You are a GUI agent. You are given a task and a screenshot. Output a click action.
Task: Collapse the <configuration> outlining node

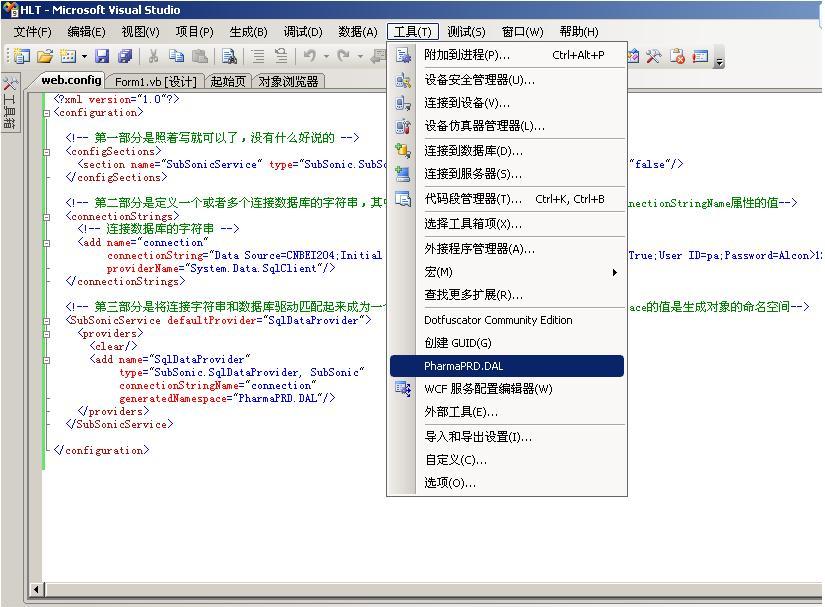tap(47, 113)
